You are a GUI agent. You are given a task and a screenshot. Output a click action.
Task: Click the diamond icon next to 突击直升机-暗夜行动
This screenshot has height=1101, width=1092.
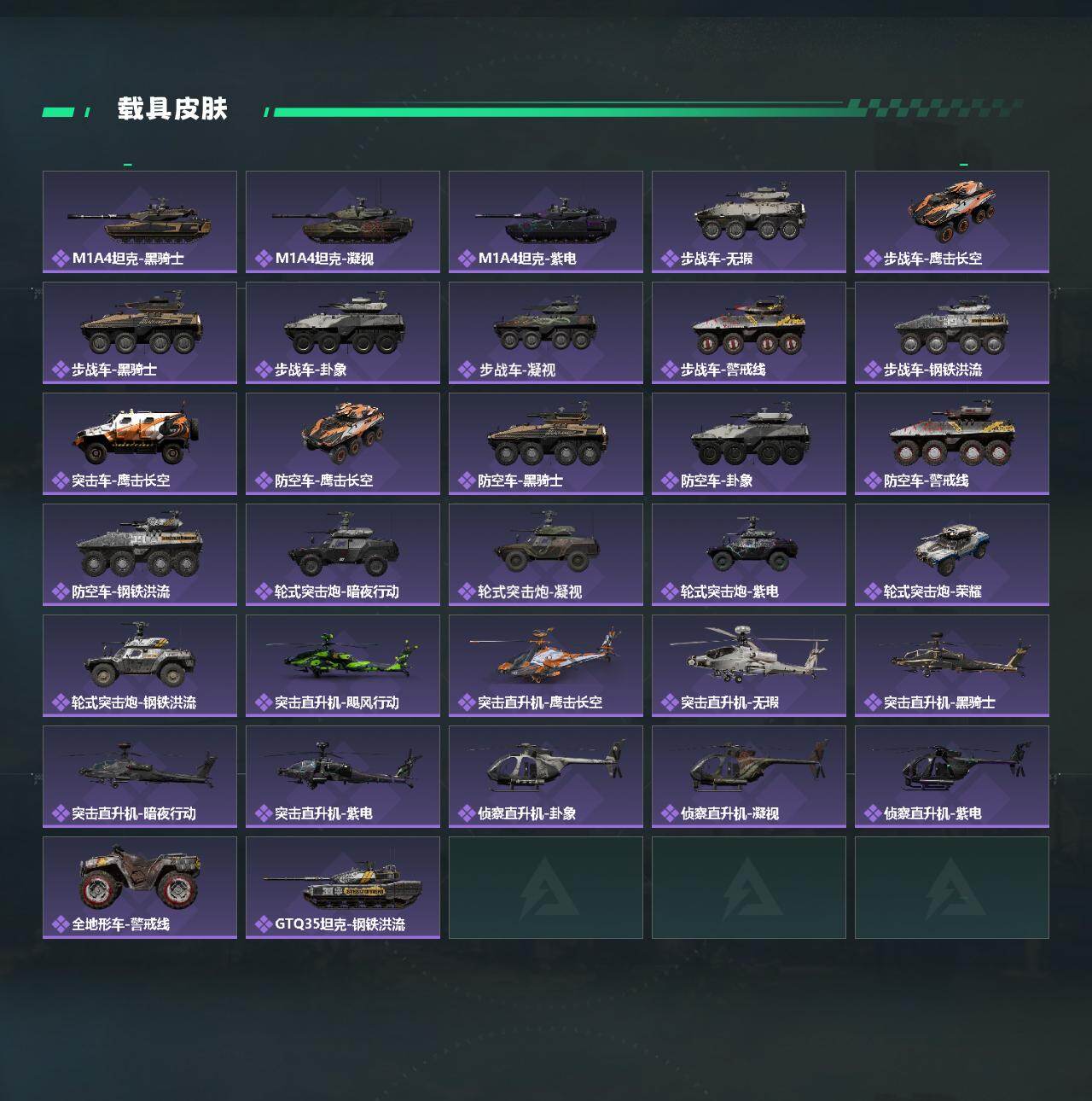tap(61, 813)
